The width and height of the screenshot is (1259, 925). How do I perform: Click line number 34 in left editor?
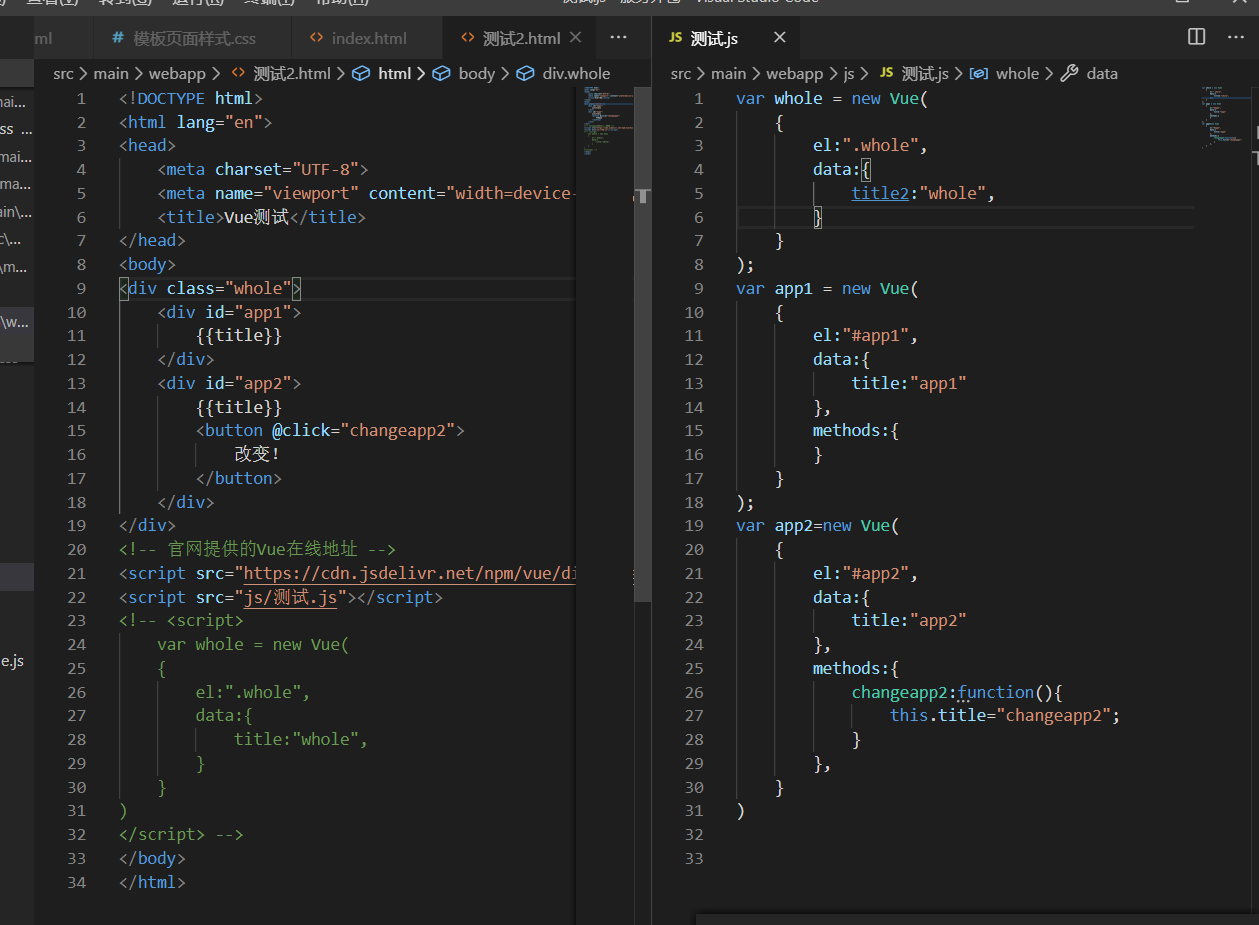point(77,882)
